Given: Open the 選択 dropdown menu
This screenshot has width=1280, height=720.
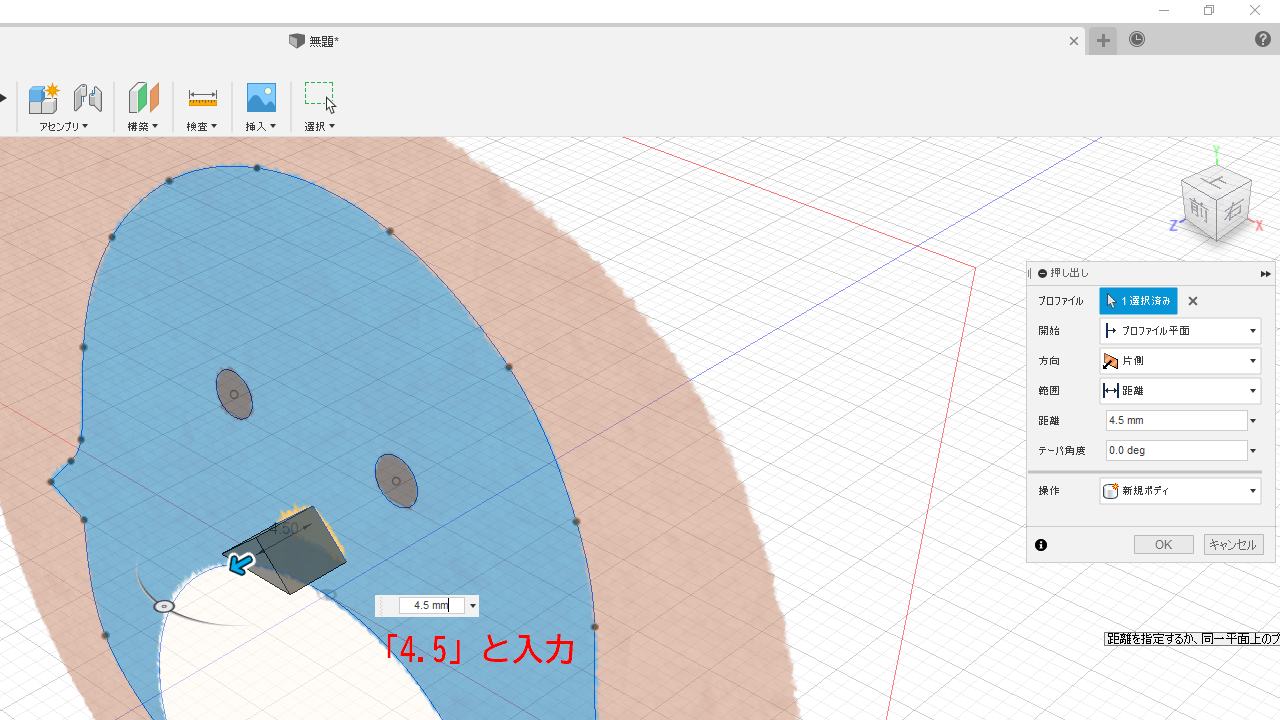Looking at the screenshot, I should point(319,126).
